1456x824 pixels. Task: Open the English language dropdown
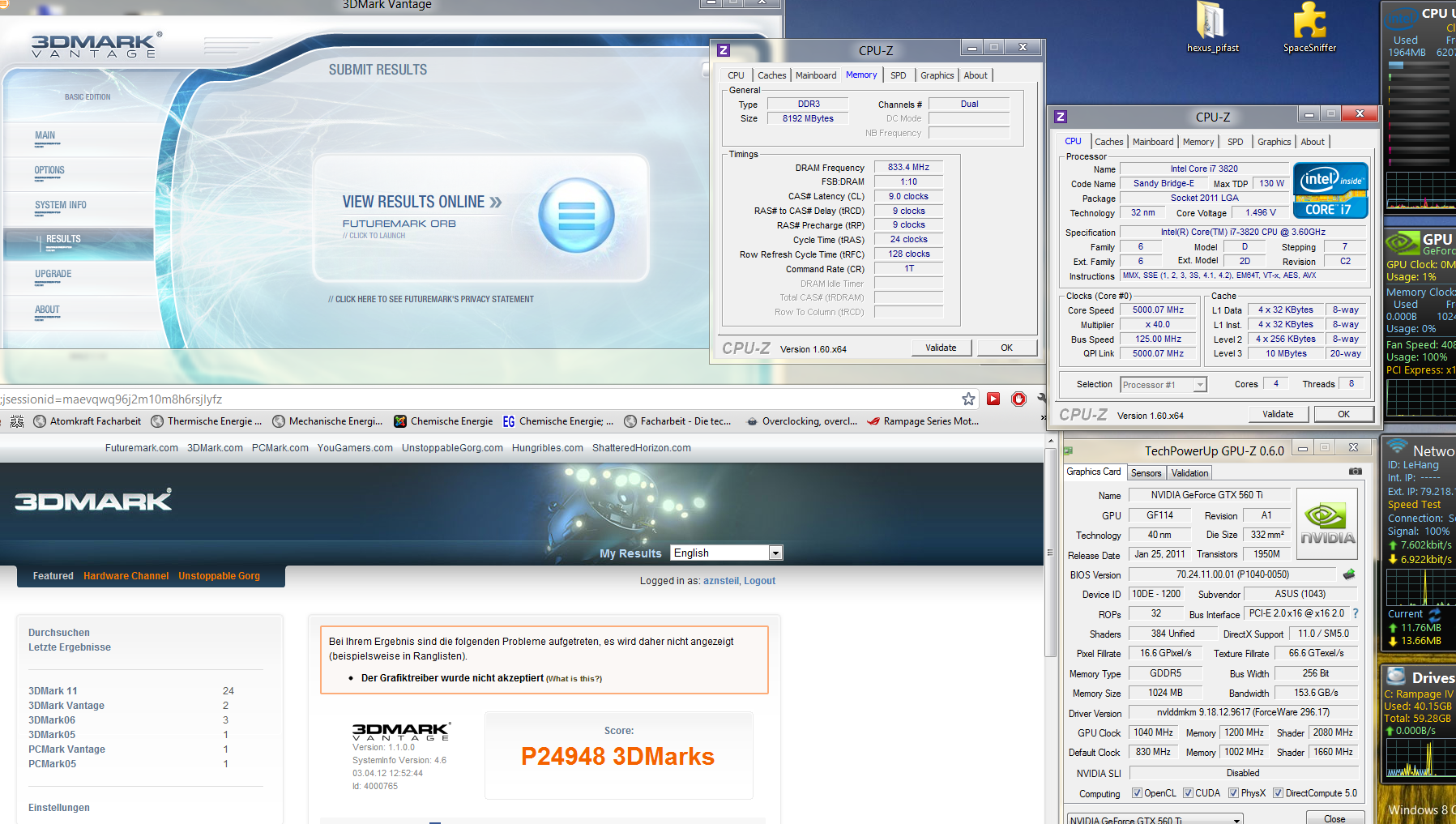point(726,553)
